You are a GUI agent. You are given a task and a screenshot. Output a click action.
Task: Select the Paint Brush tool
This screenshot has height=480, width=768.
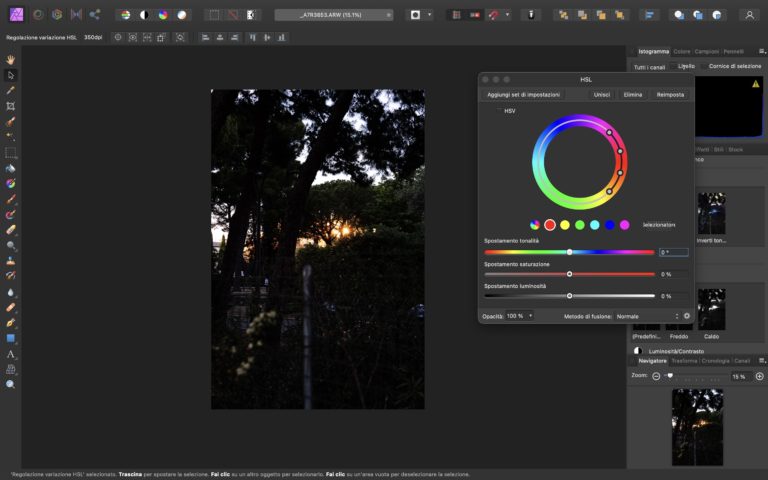[x=10, y=199]
